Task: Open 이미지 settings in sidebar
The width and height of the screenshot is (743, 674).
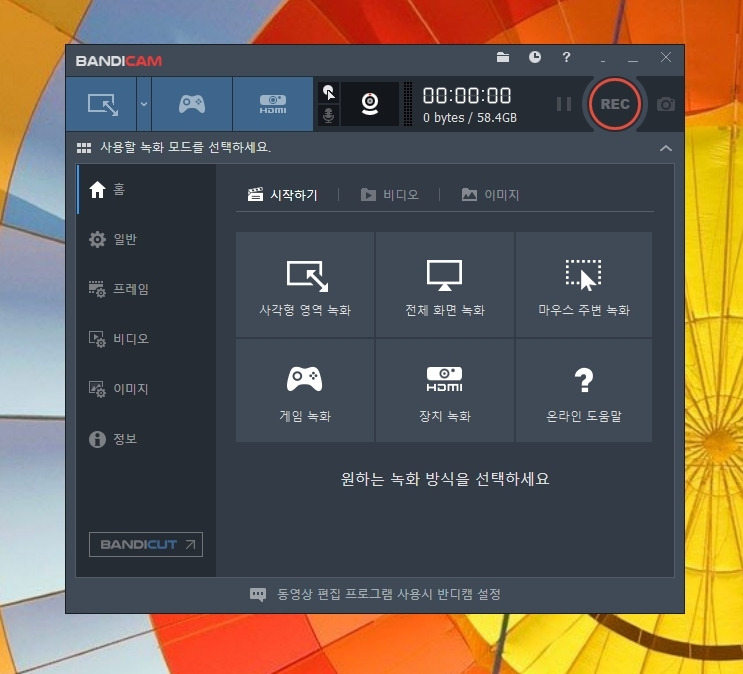Action: 146,389
